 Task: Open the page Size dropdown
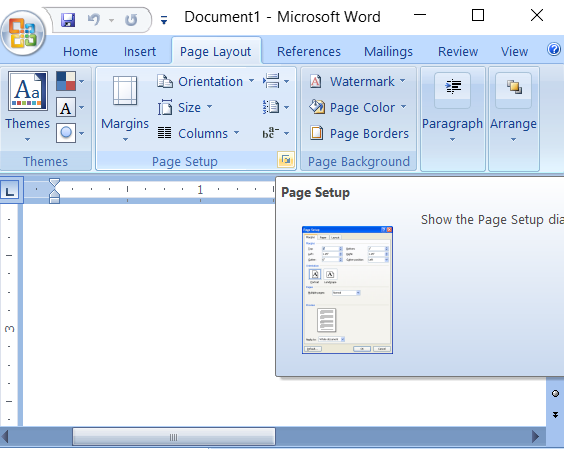[x=185, y=107]
